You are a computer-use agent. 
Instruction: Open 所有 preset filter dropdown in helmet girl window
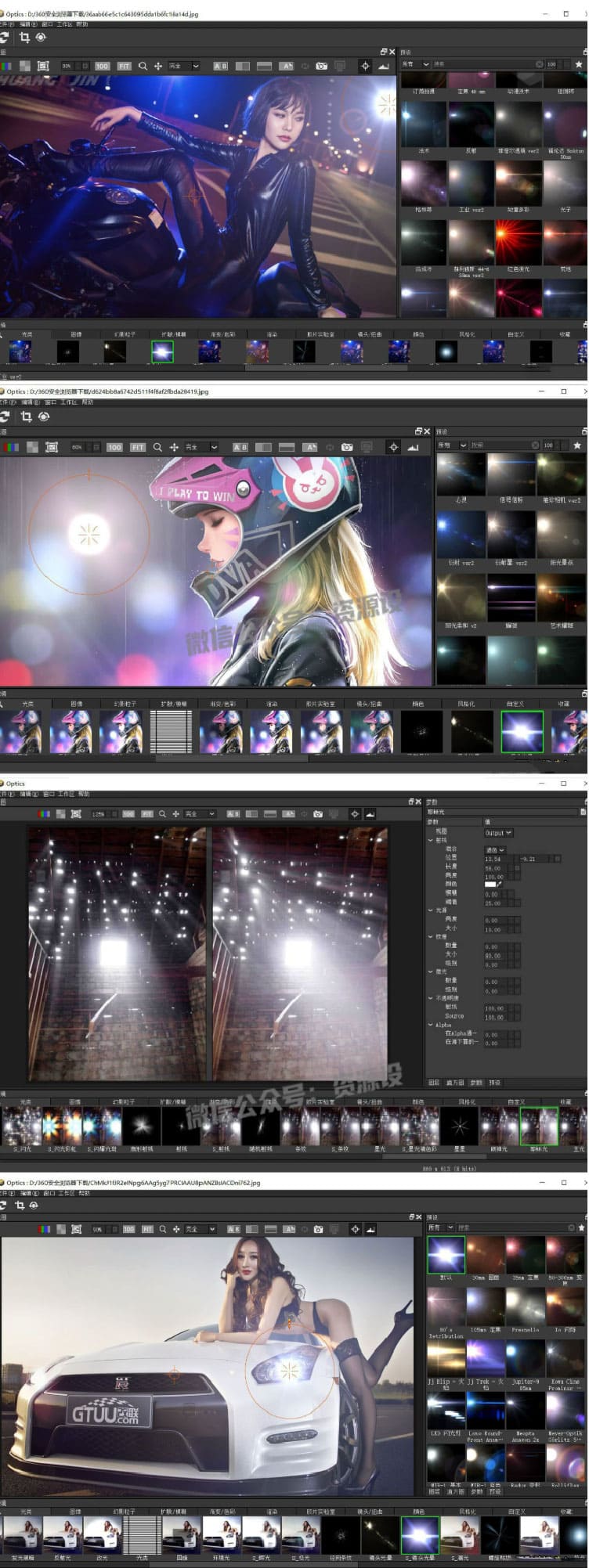[452, 445]
